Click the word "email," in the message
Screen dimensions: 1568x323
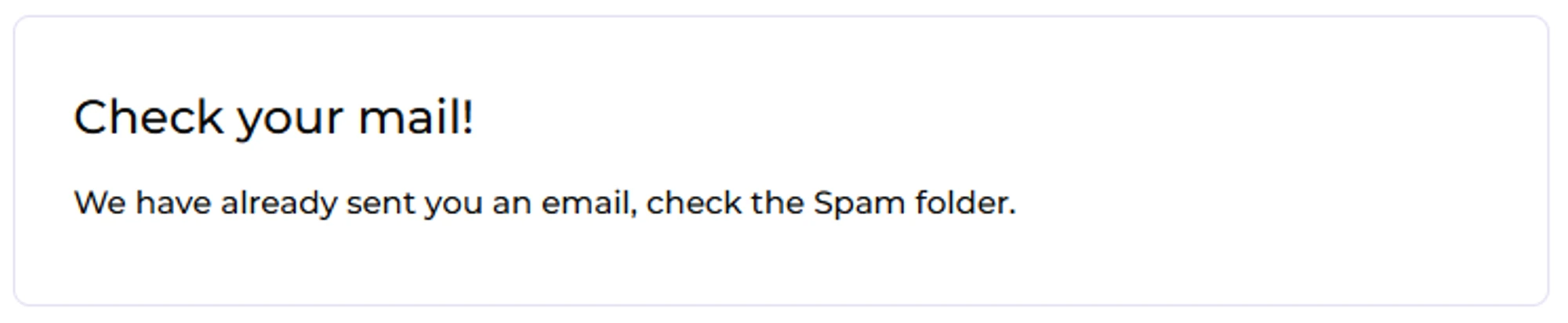pyautogui.click(x=588, y=203)
